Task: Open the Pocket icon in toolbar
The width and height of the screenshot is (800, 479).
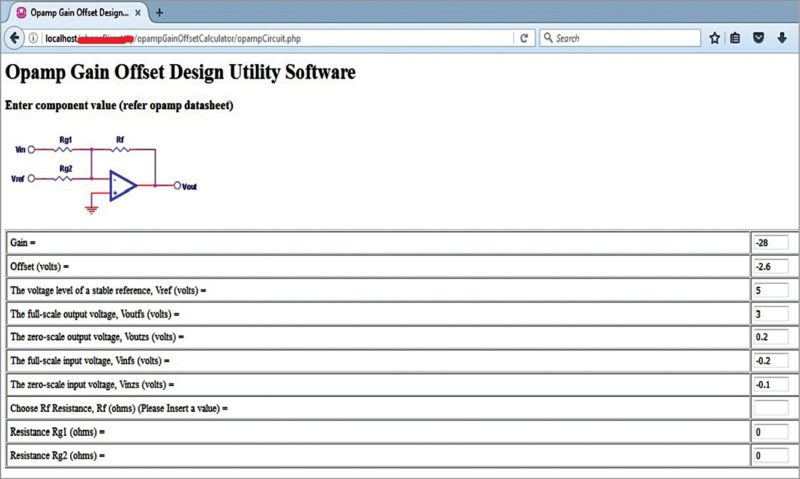Action: click(x=759, y=38)
